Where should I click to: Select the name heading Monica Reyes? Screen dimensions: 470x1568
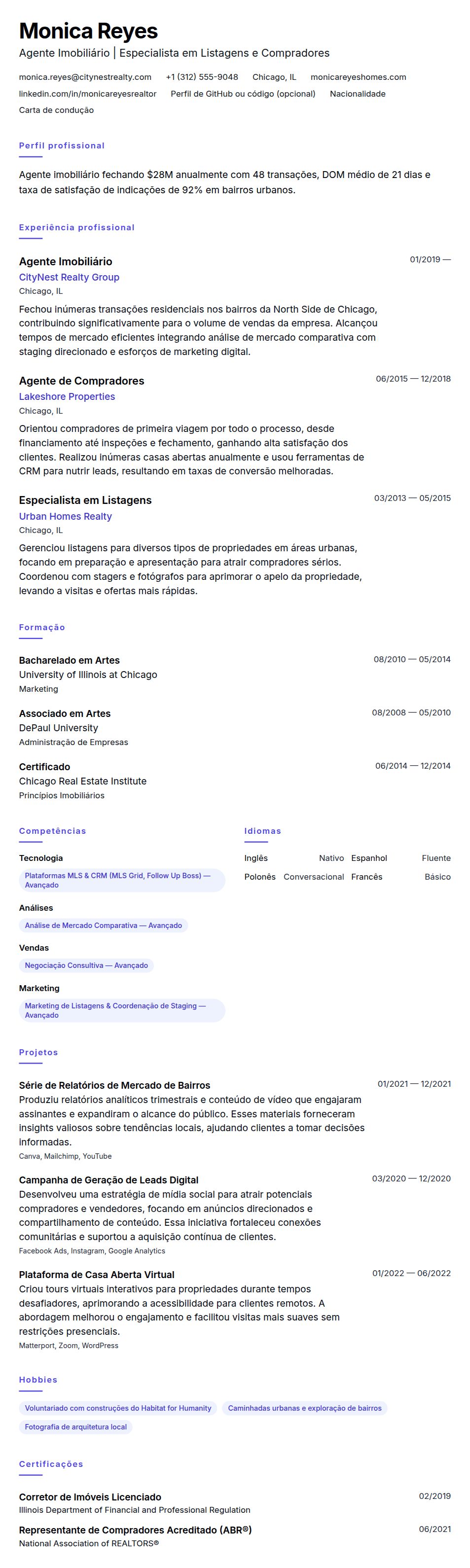point(88,31)
